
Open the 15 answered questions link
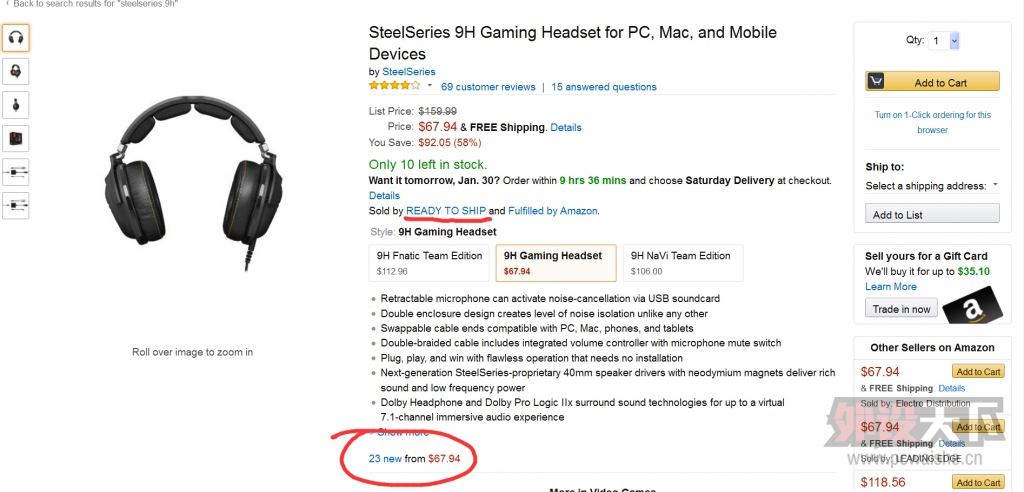coord(603,87)
